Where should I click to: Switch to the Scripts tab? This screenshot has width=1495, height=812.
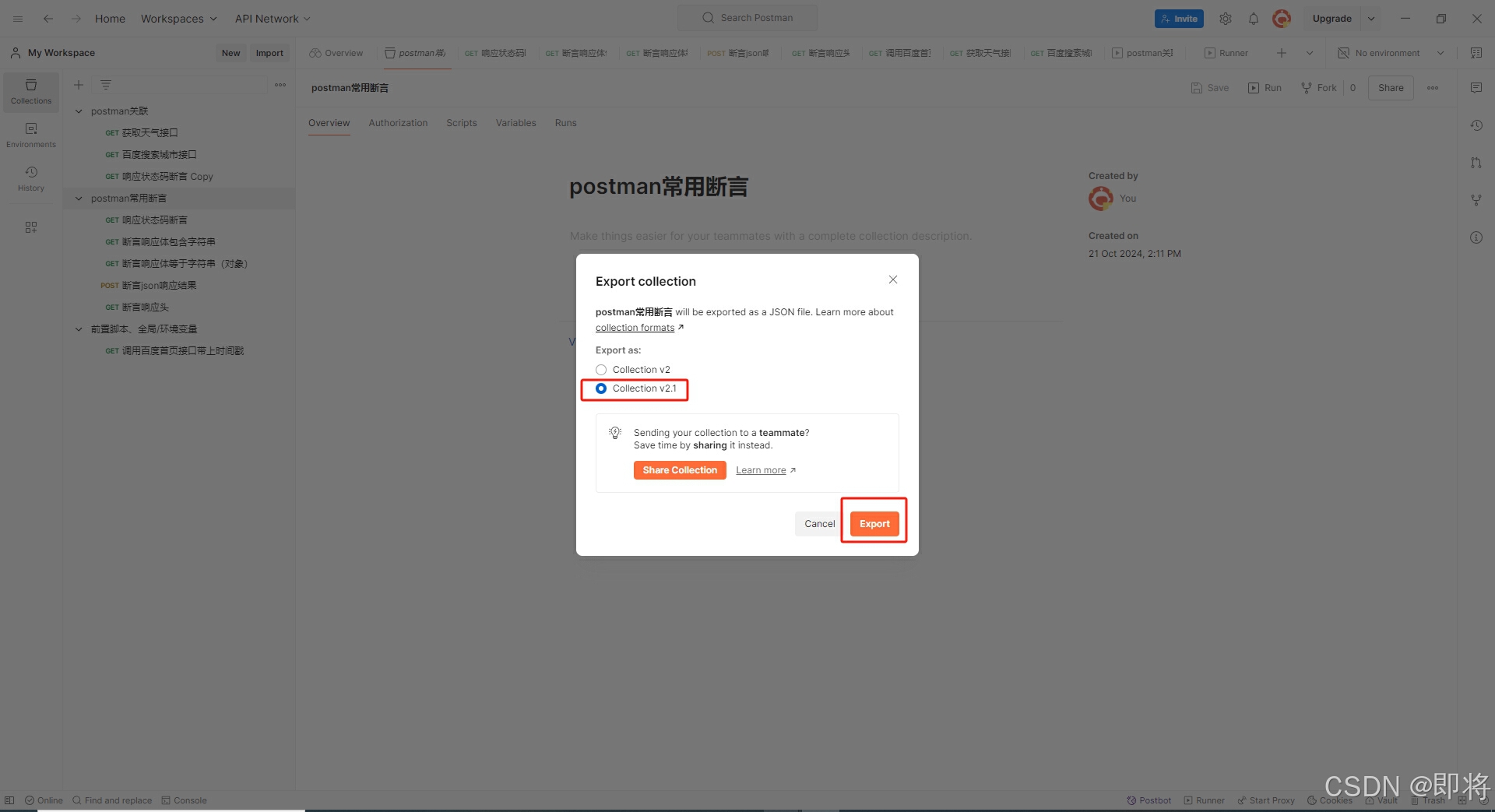click(462, 123)
